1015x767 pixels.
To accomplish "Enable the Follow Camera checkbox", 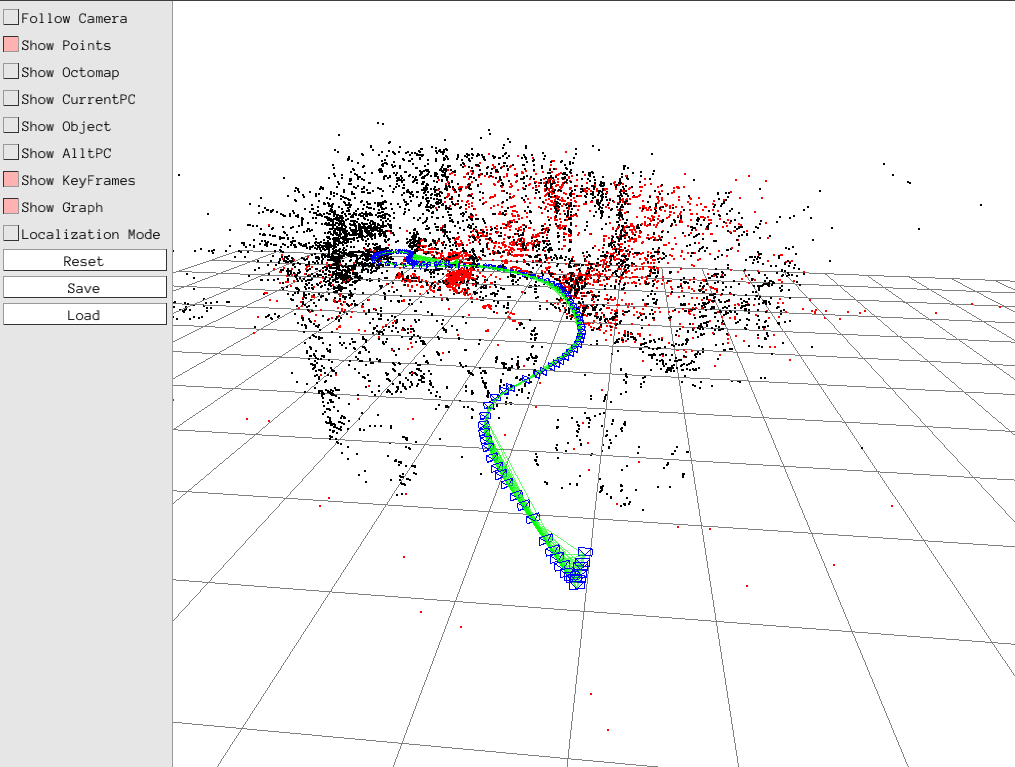I will pos(11,17).
